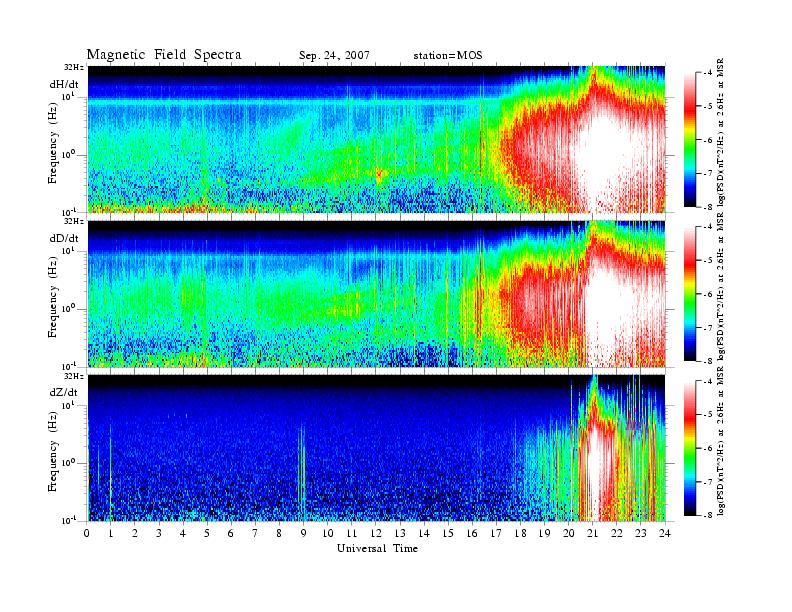
Task: Click the time axis tick label "22"
Action: coord(616,533)
